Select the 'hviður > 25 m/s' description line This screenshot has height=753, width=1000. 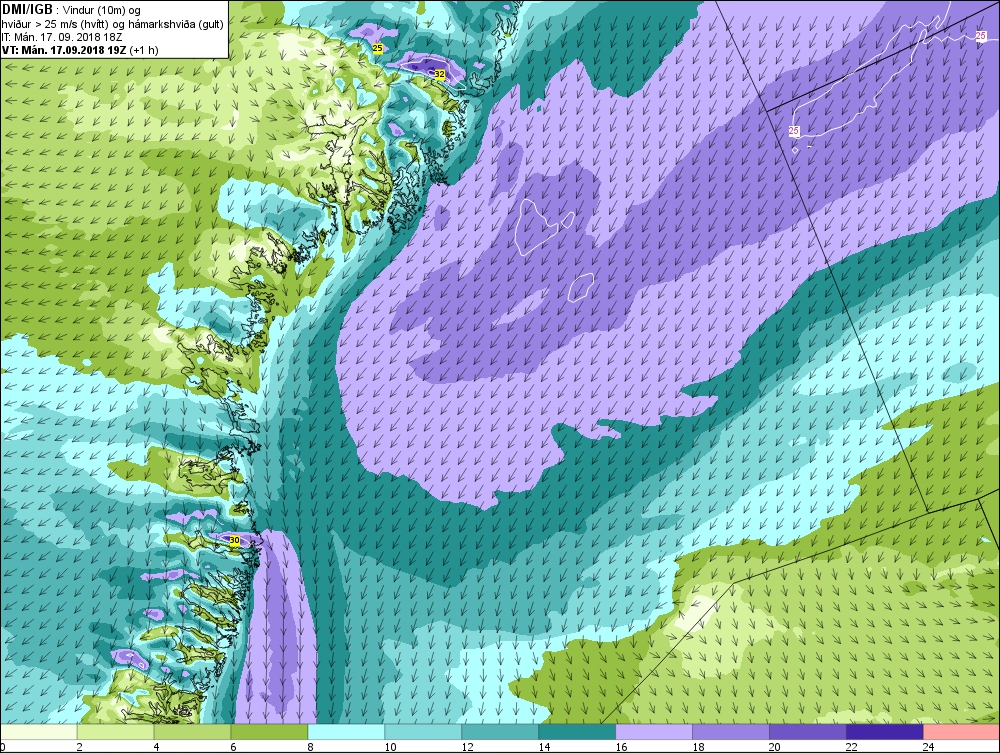(112, 24)
